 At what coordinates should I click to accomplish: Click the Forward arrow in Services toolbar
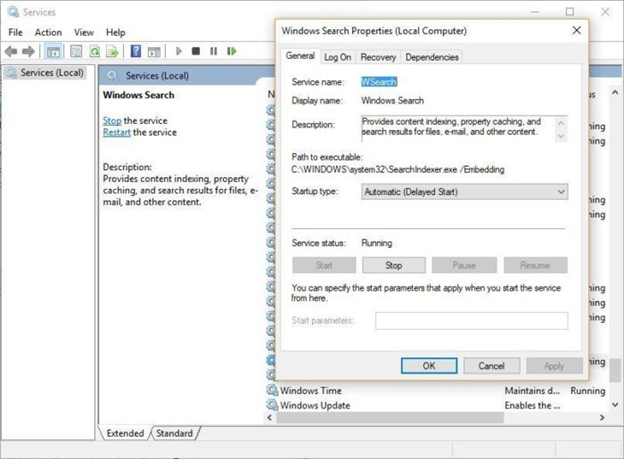[28, 51]
